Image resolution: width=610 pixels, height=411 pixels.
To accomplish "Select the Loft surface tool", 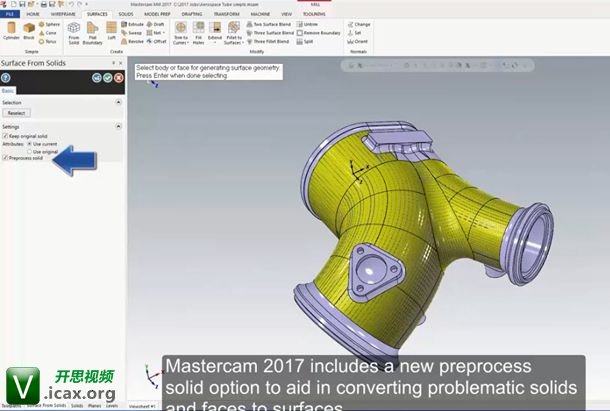I will (x=111, y=31).
